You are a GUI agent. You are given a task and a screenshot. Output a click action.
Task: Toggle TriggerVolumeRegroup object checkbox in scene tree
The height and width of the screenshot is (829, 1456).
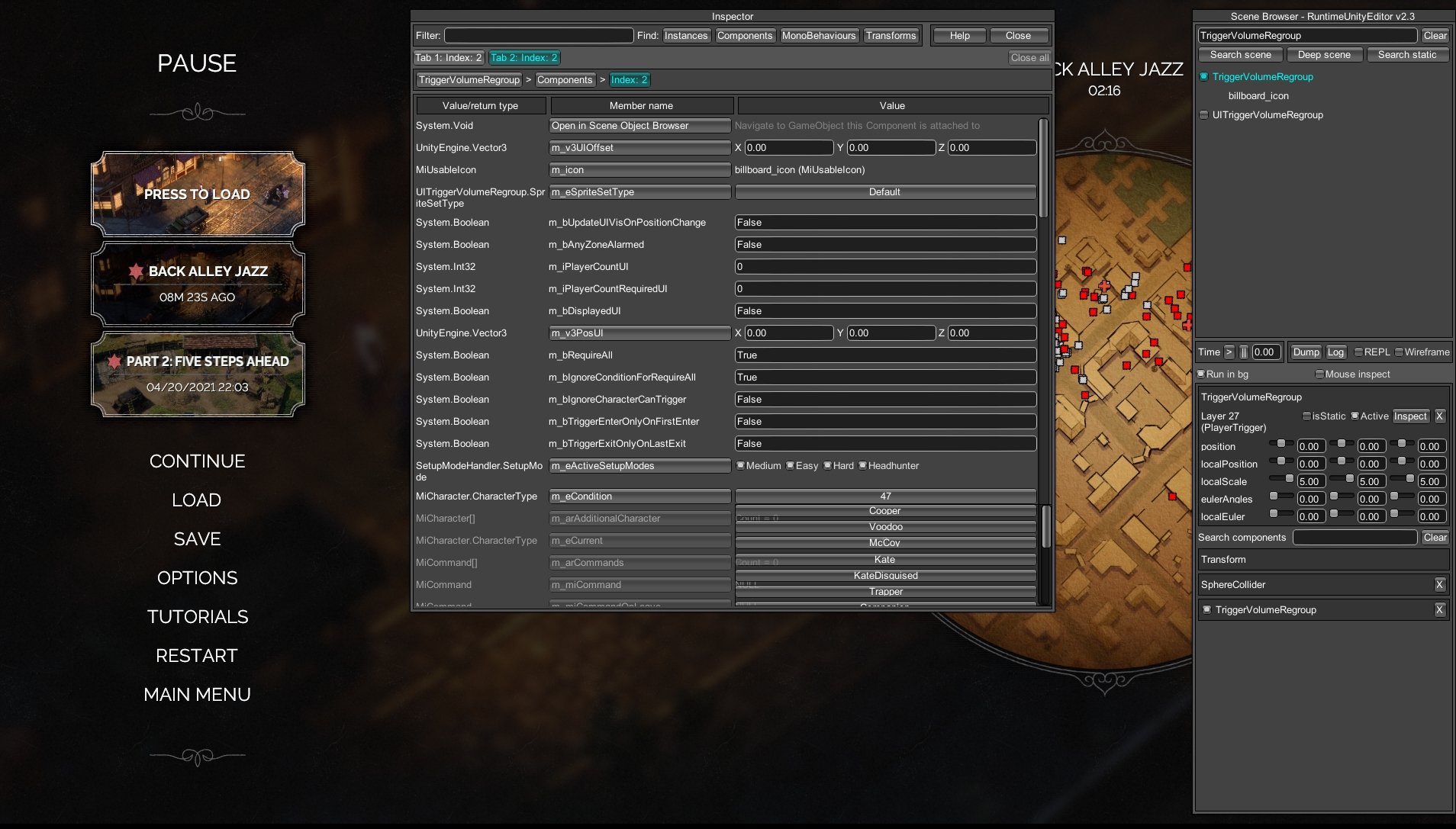[1204, 76]
